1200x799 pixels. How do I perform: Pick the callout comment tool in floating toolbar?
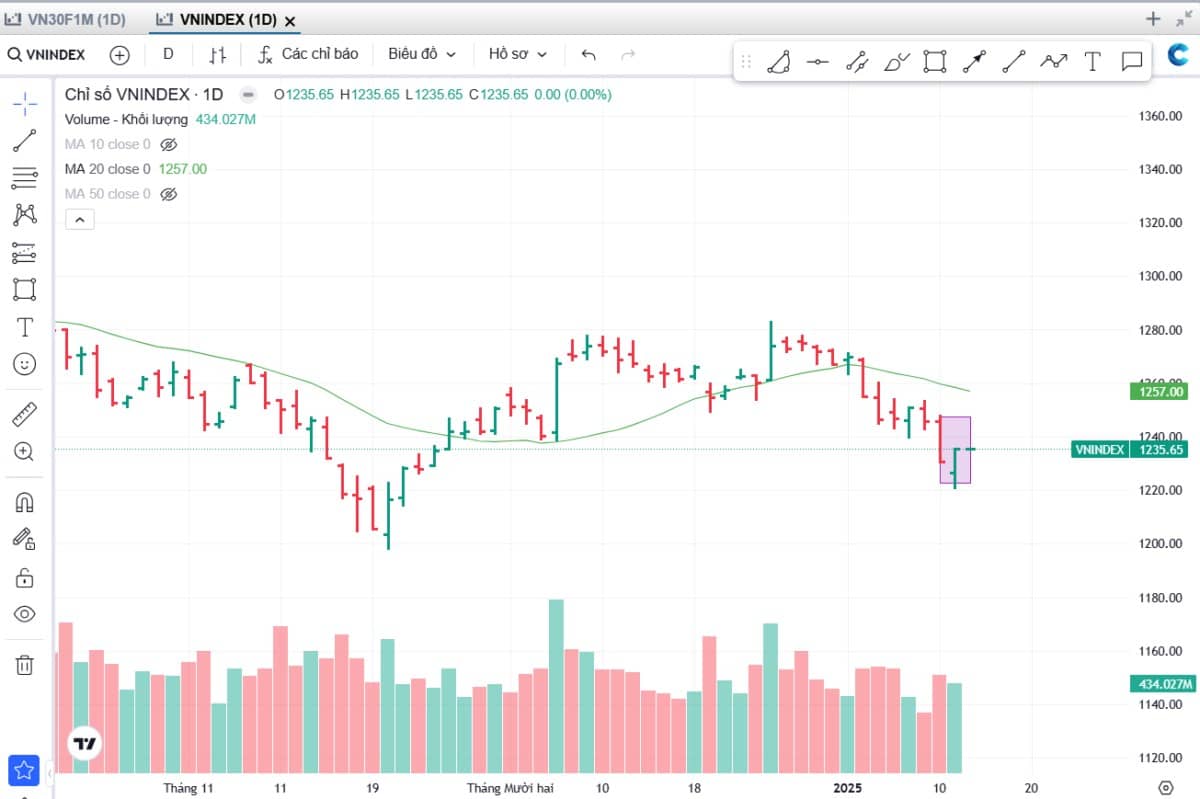tap(1132, 62)
